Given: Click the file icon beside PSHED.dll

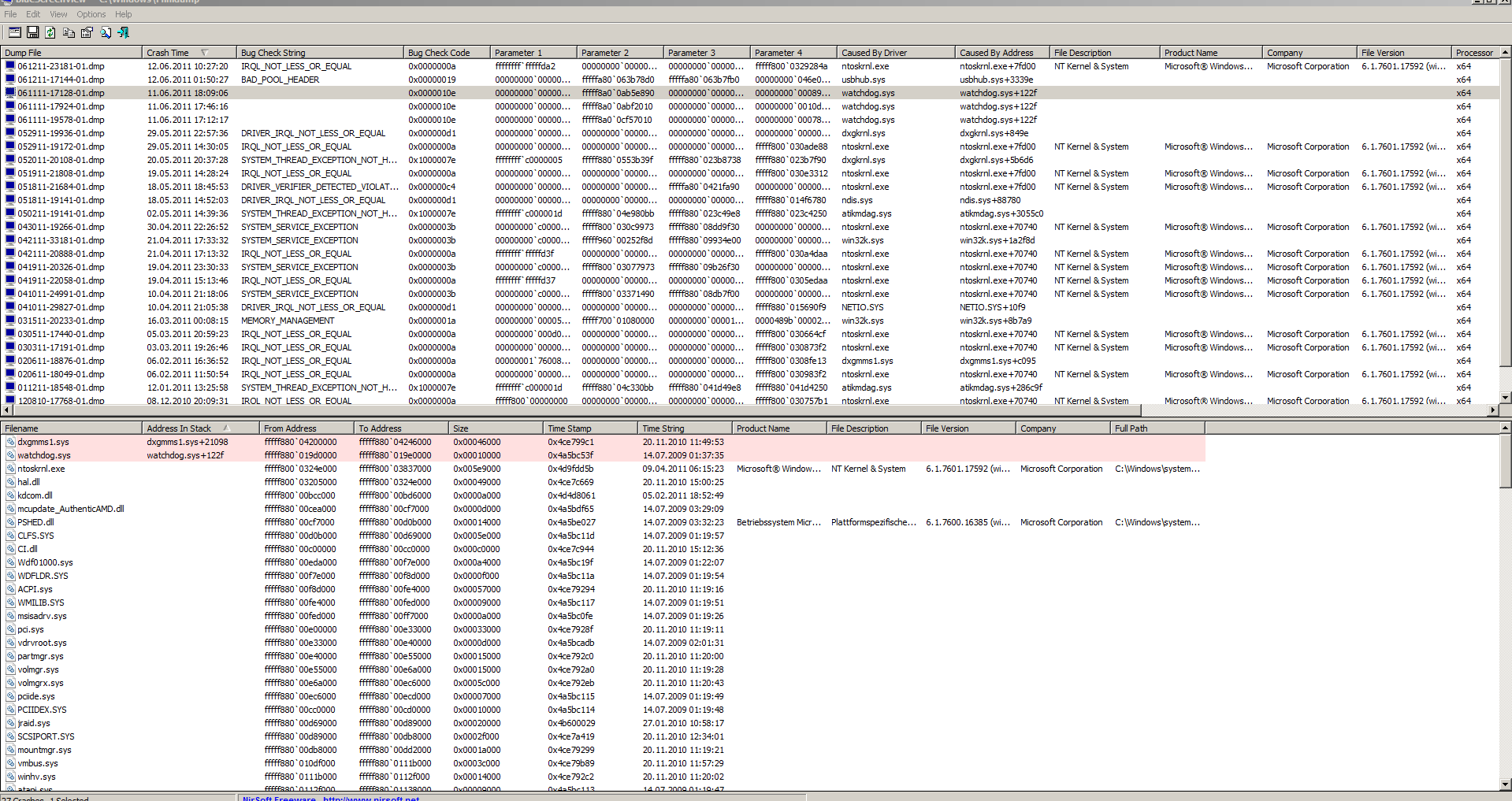Looking at the screenshot, I should tap(11, 522).
